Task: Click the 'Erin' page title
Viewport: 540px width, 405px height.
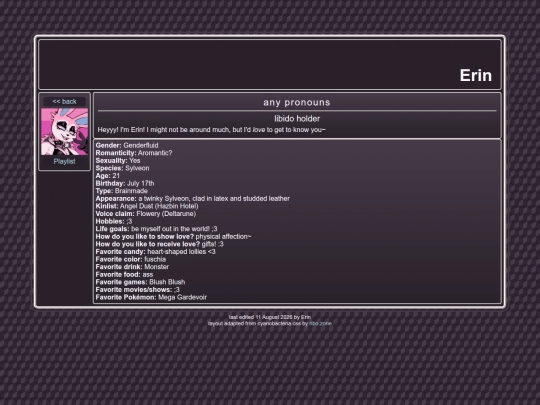Action: click(476, 75)
